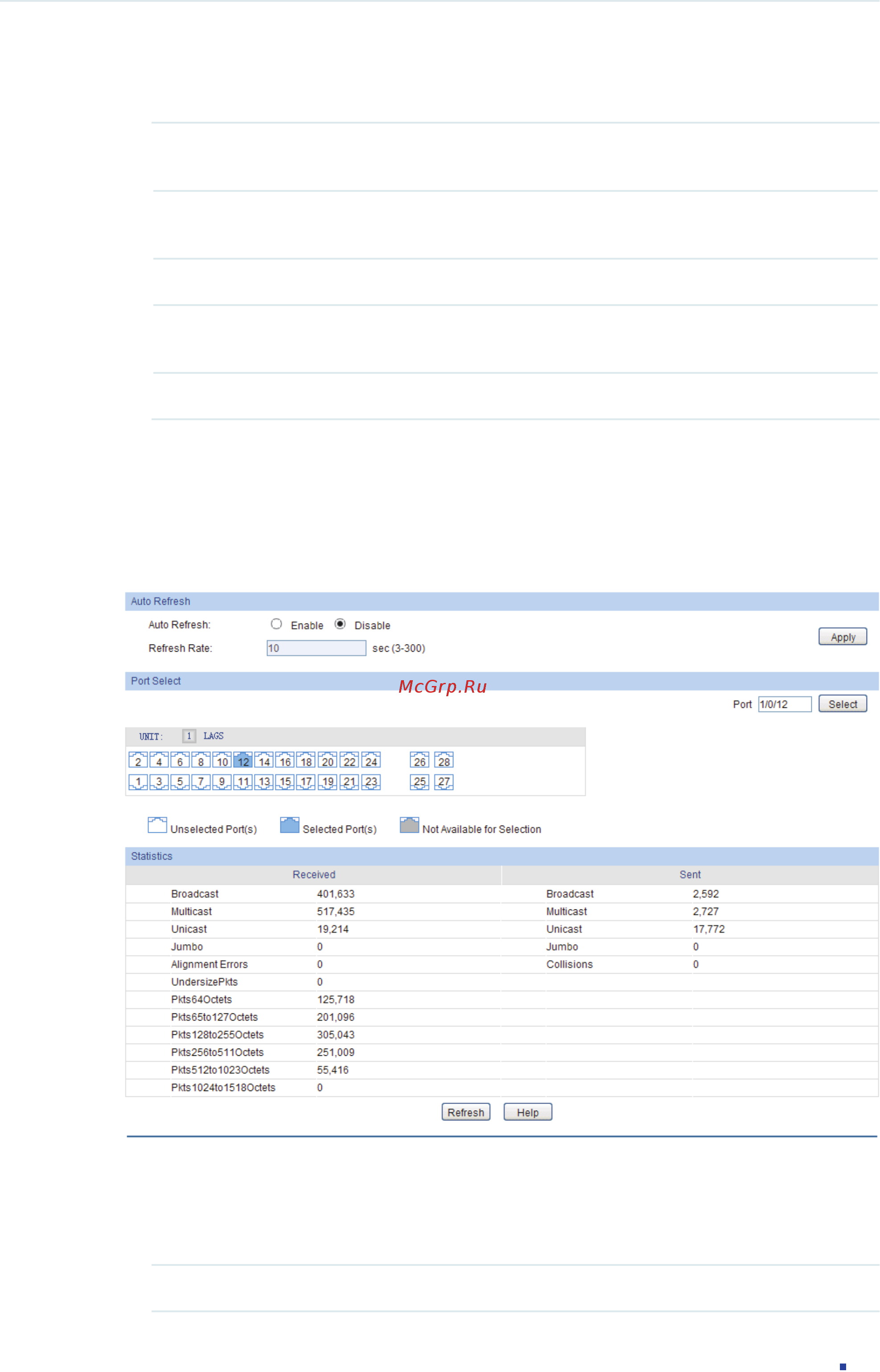This screenshot has height=1372, width=880.
Task: Click Alignment Errors row label
Action: (210, 965)
